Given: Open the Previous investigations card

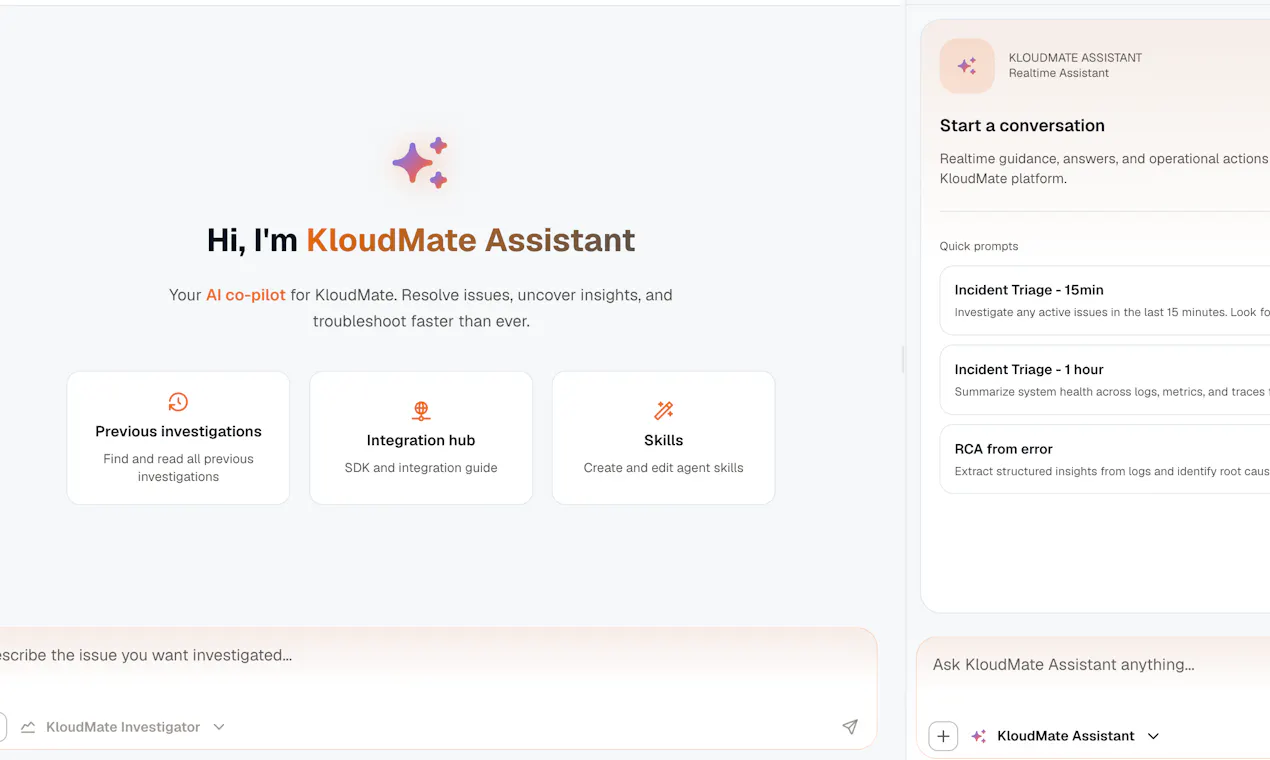Looking at the screenshot, I should pyautogui.click(x=178, y=438).
